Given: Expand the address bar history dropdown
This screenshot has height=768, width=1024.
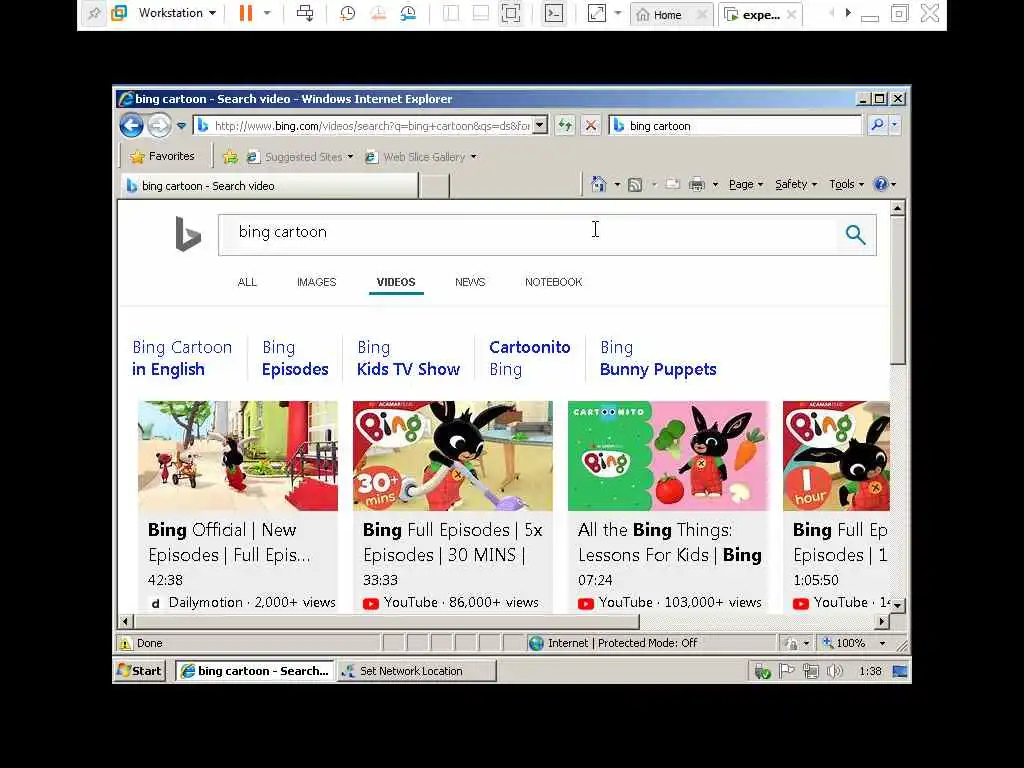Looking at the screenshot, I should [x=540, y=125].
